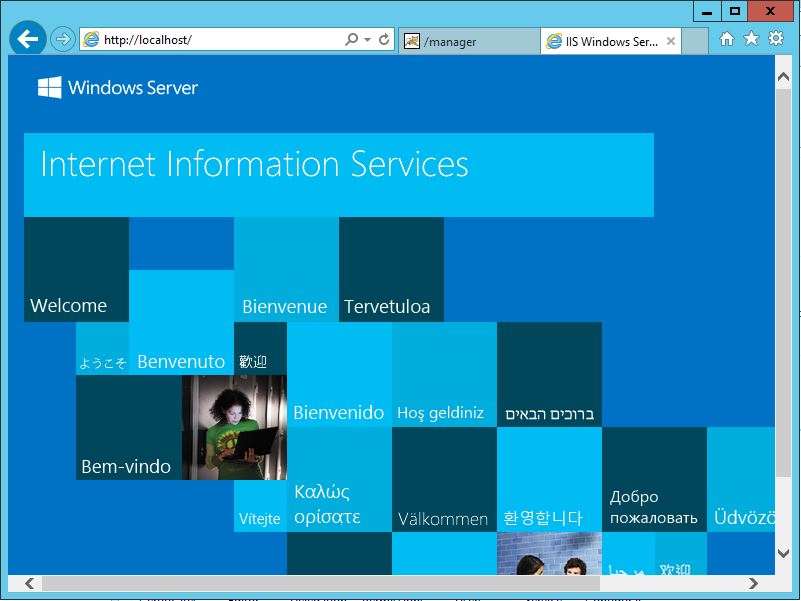Image resolution: width=801 pixels, height=601 pixels.
Task: Switch to the /manager tab
Action: tap(468, 41)
